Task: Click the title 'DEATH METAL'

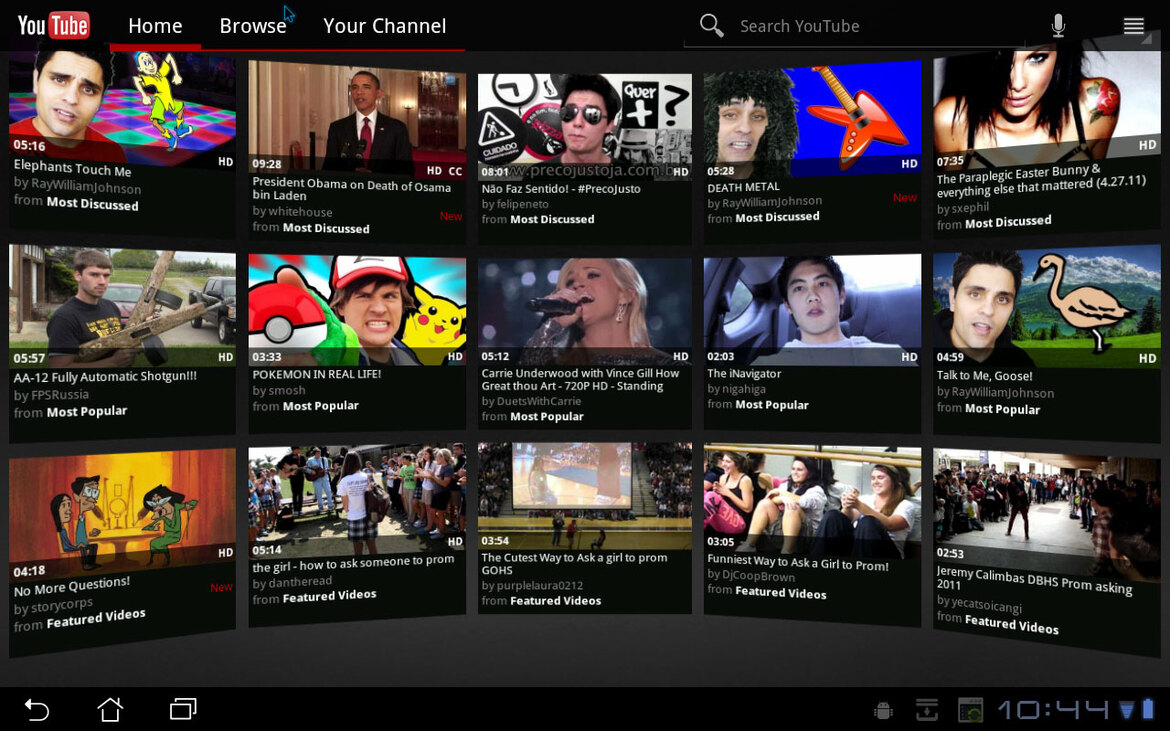Action: pyautogui.click(x=743, y=187)
